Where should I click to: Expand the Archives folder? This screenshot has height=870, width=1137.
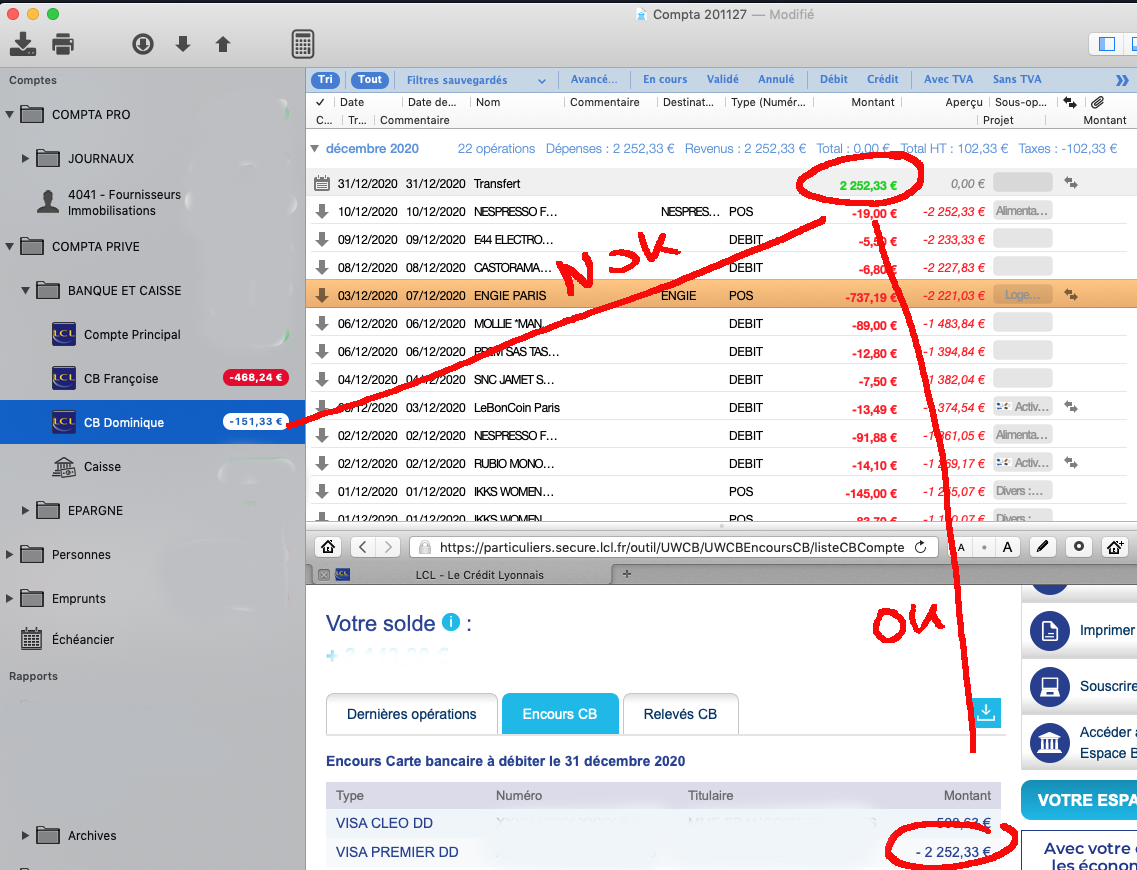(25, 835)
